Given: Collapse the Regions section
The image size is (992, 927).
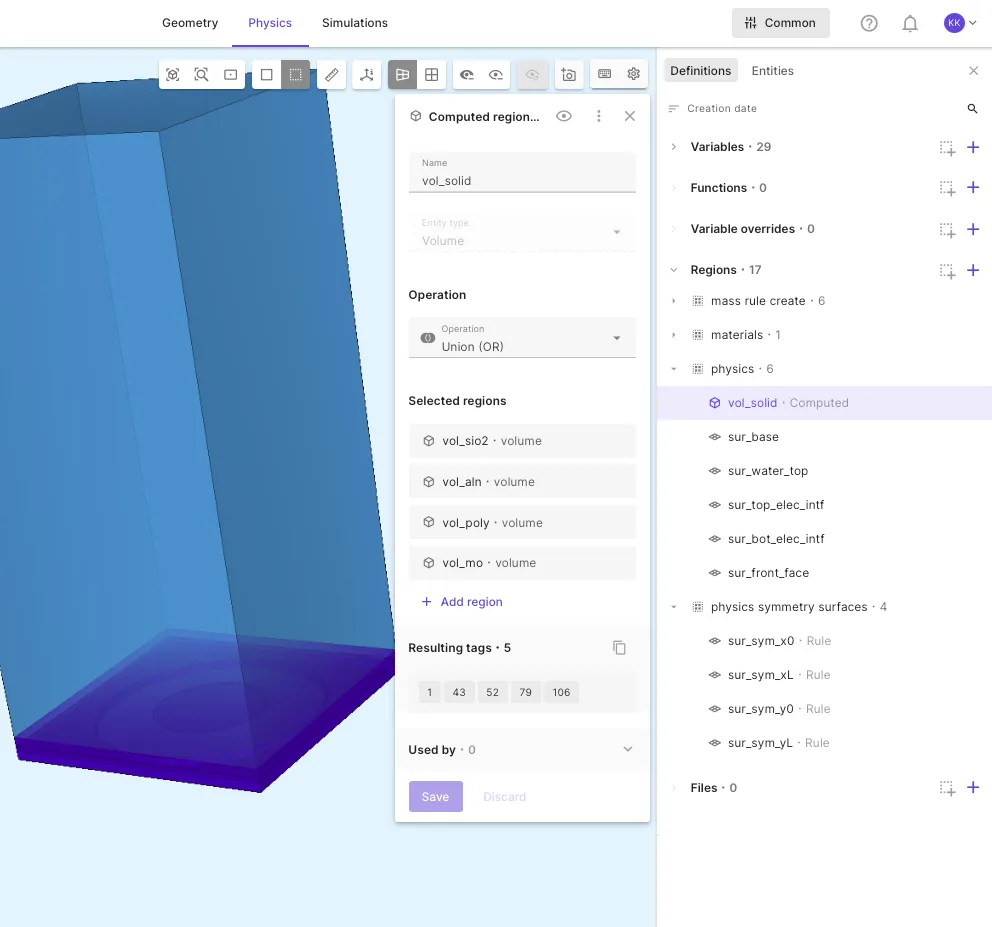Looking at the screenshot, I should point(674,270).
